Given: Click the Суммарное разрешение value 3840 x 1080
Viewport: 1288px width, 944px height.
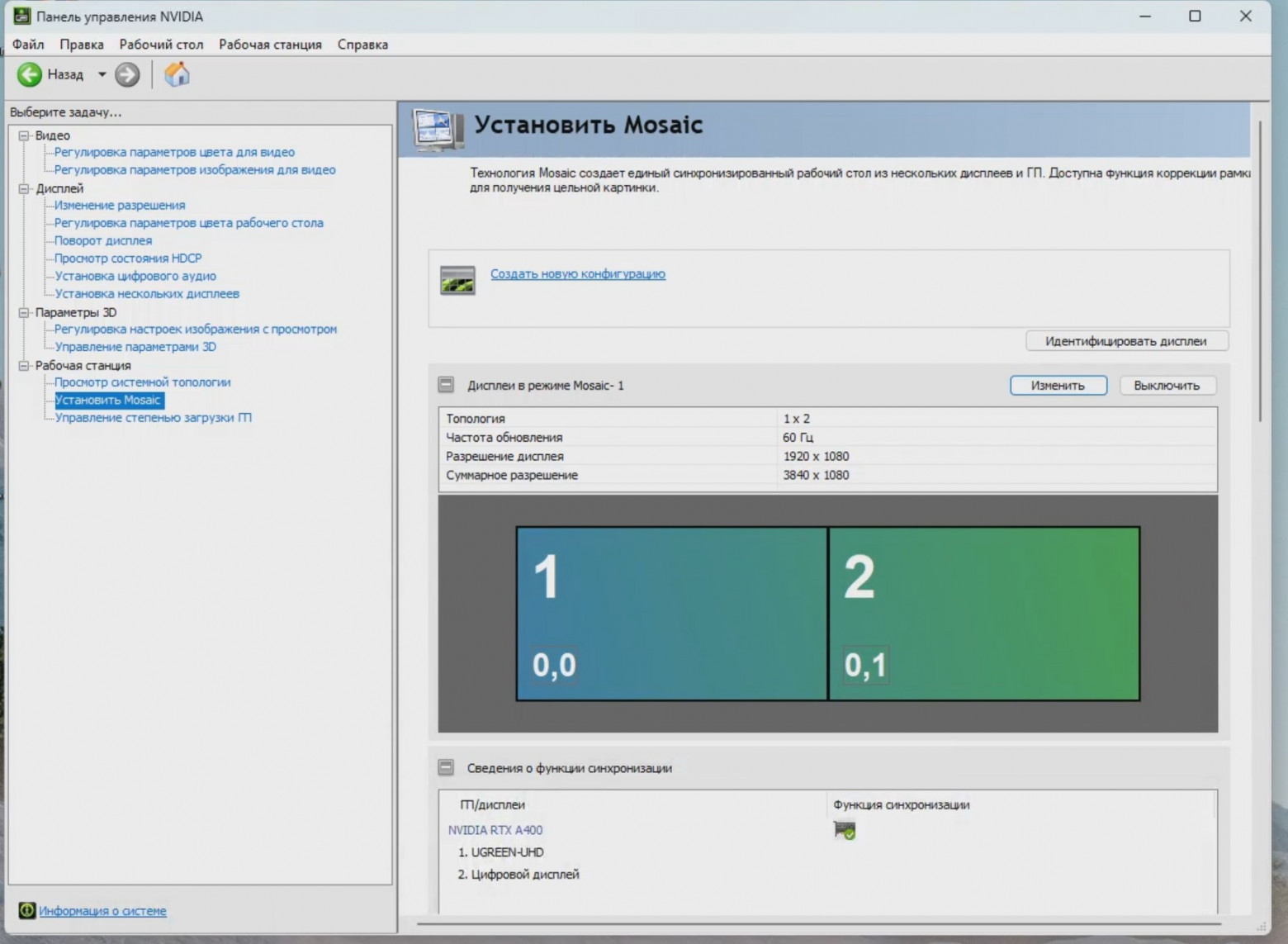Looking at the screenshot, I should (x=816, y=476).
